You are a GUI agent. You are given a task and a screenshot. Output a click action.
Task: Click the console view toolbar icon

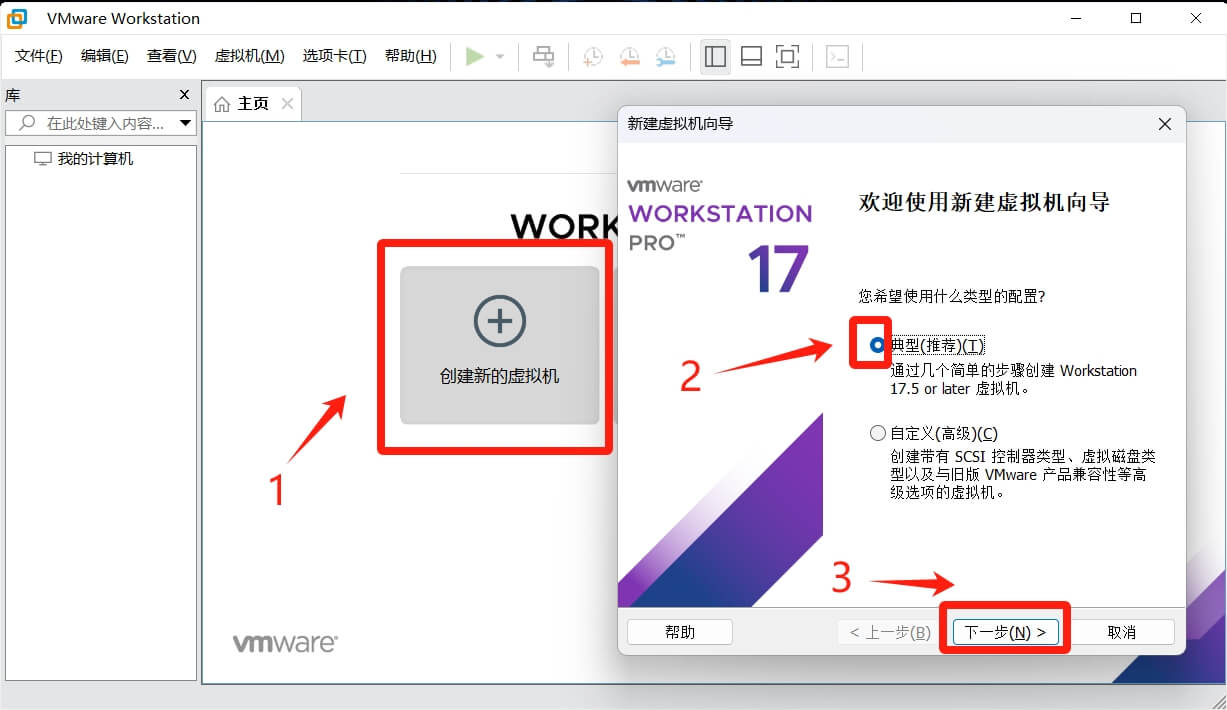pos(838,57)
